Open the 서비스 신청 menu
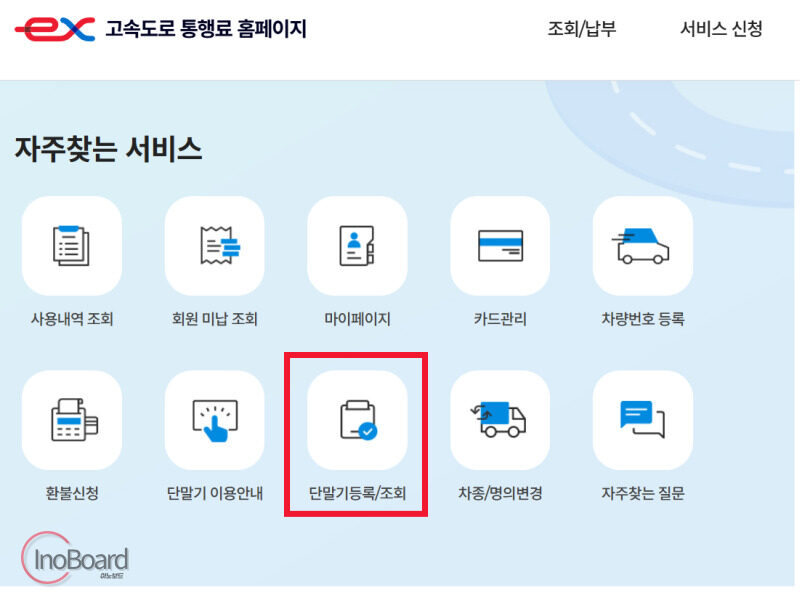The image size is (800, 600). click(721, 29)
